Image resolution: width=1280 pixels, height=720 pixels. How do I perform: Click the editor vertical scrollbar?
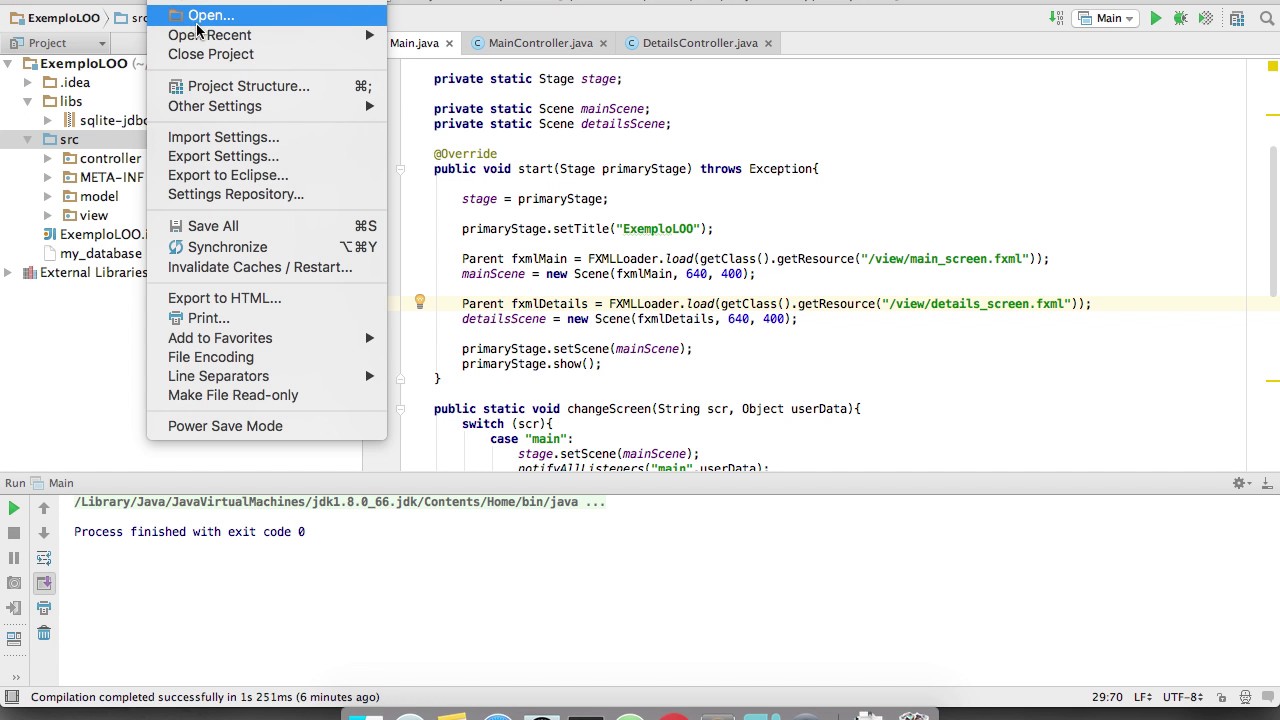point(1273,220)
